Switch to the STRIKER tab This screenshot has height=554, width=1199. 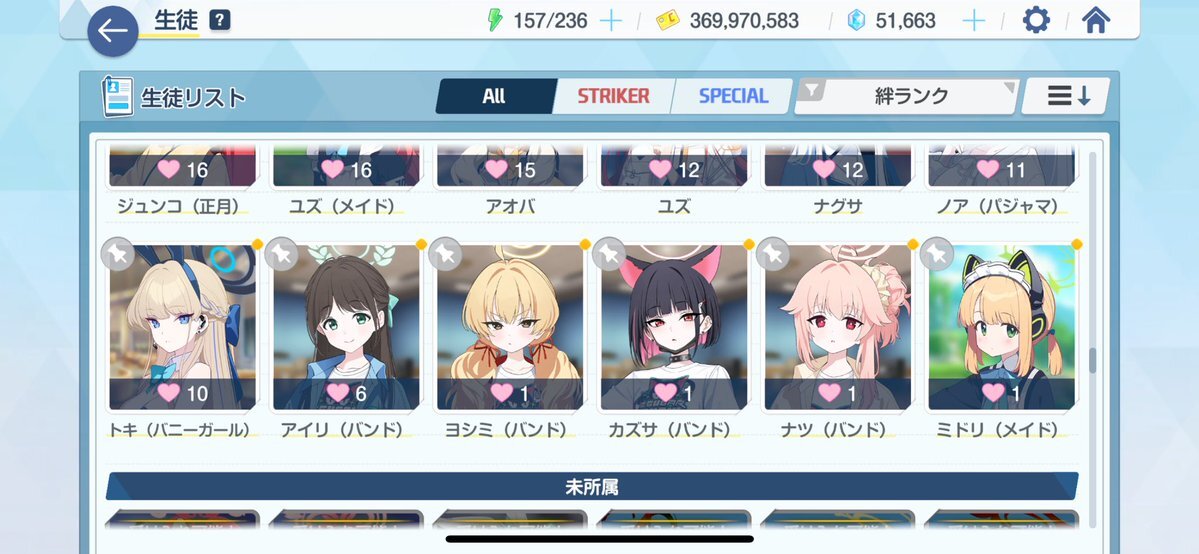612,96
